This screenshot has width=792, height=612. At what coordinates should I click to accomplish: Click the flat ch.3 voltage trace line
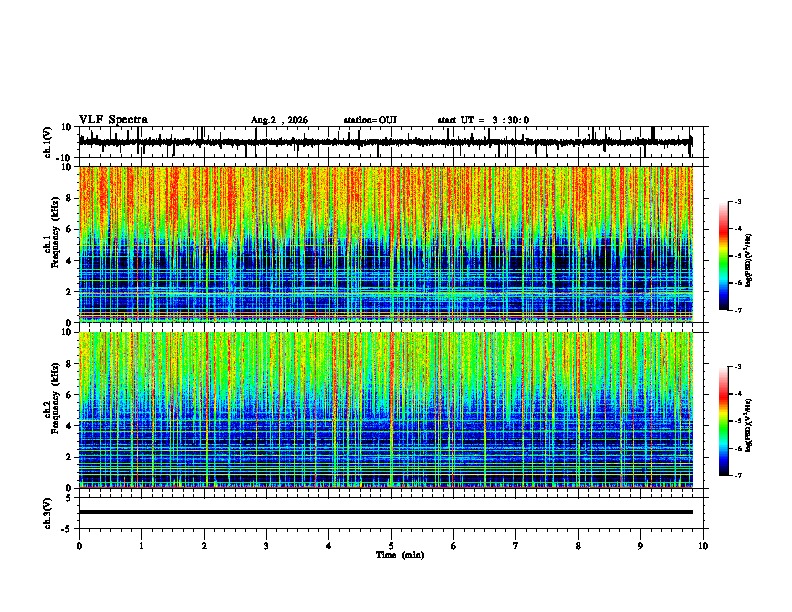click(386, 512)
